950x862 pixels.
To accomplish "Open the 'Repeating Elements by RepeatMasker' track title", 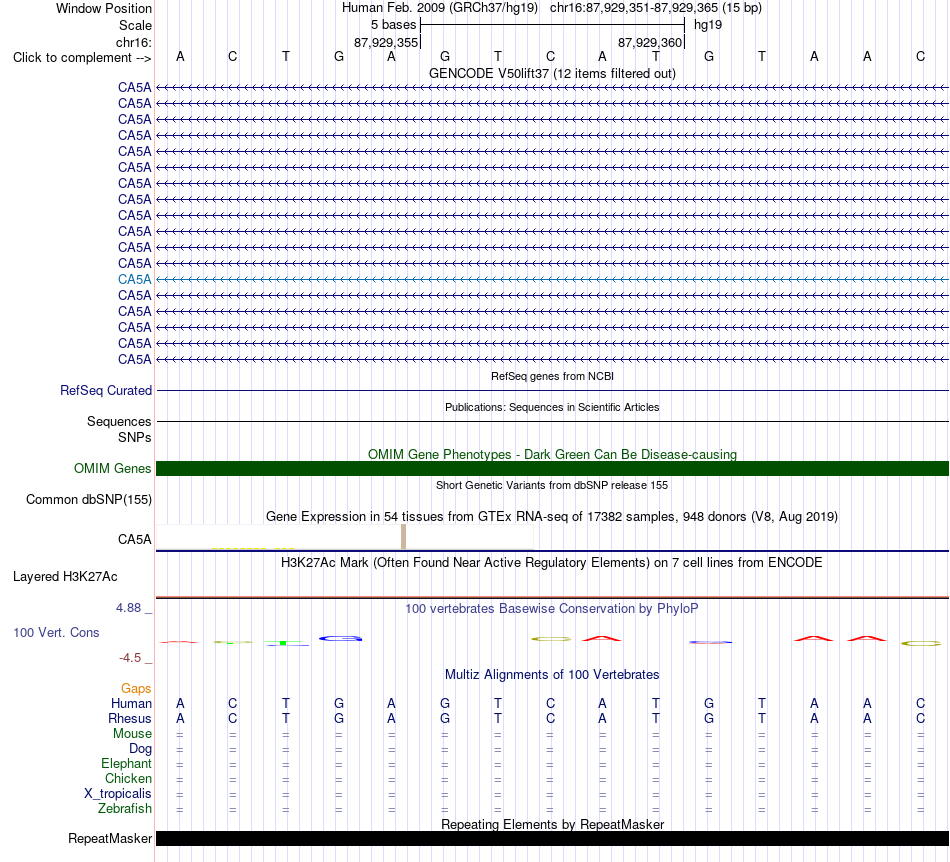I will click(552, 824).
